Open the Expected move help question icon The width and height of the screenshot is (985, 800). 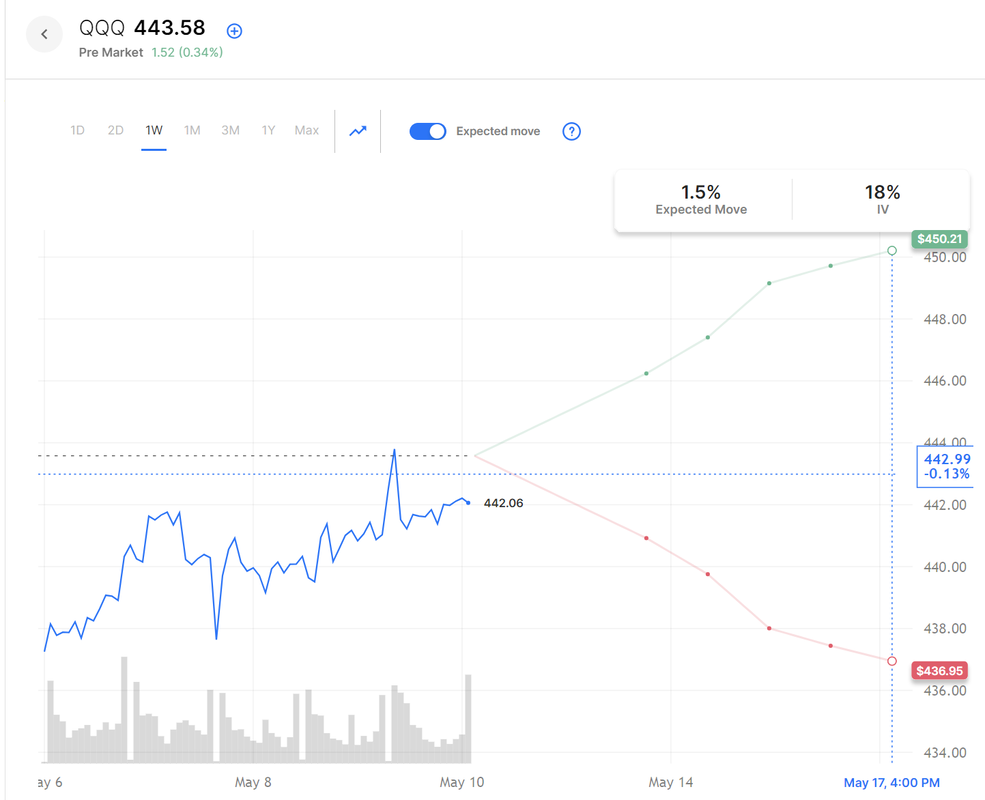571,131
